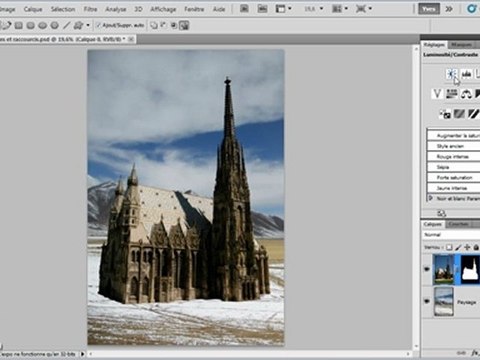
Task: Add a Threshold adjustment
Action: [473, 114]
